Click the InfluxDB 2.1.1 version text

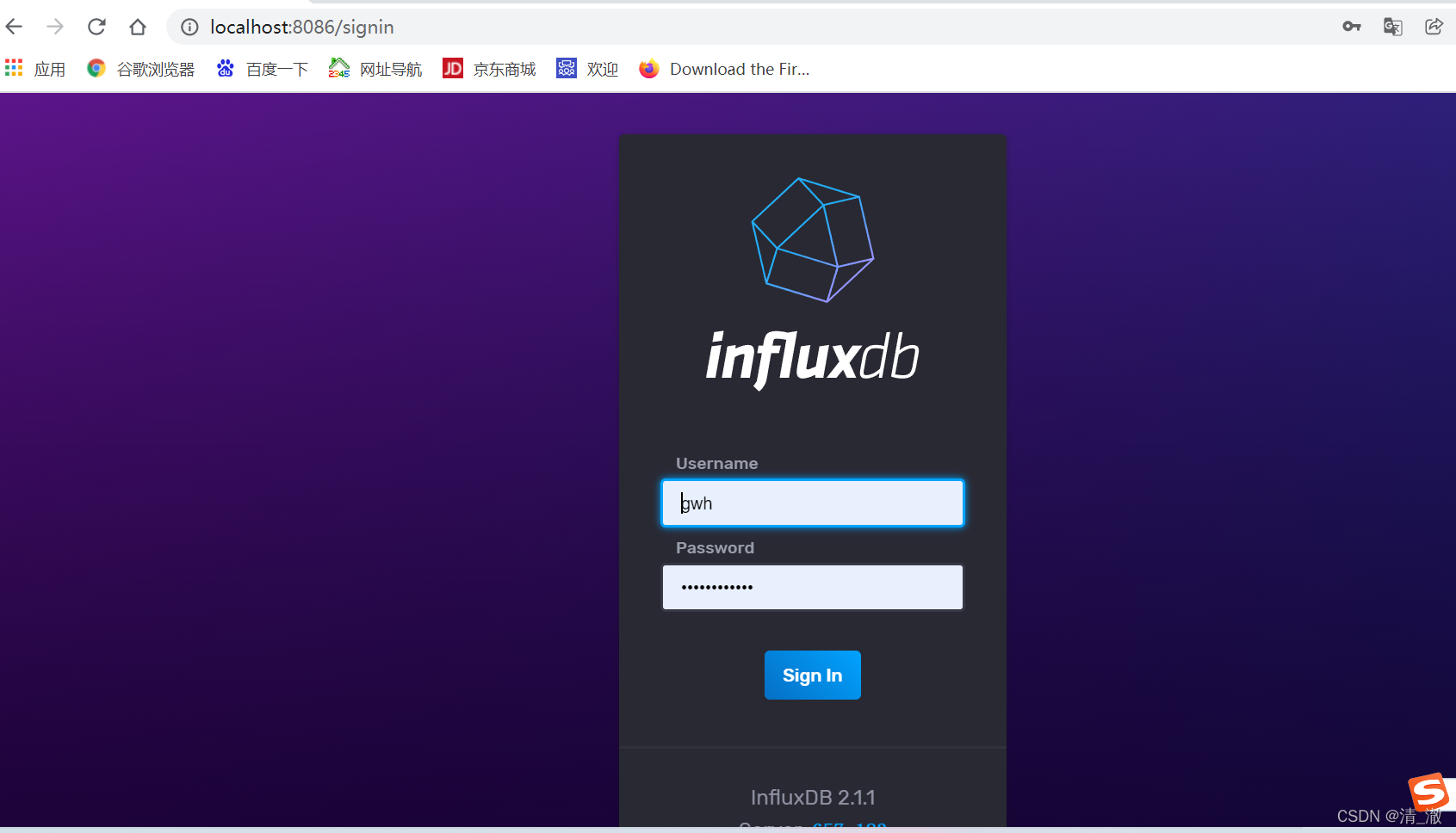tap(813, 797)
